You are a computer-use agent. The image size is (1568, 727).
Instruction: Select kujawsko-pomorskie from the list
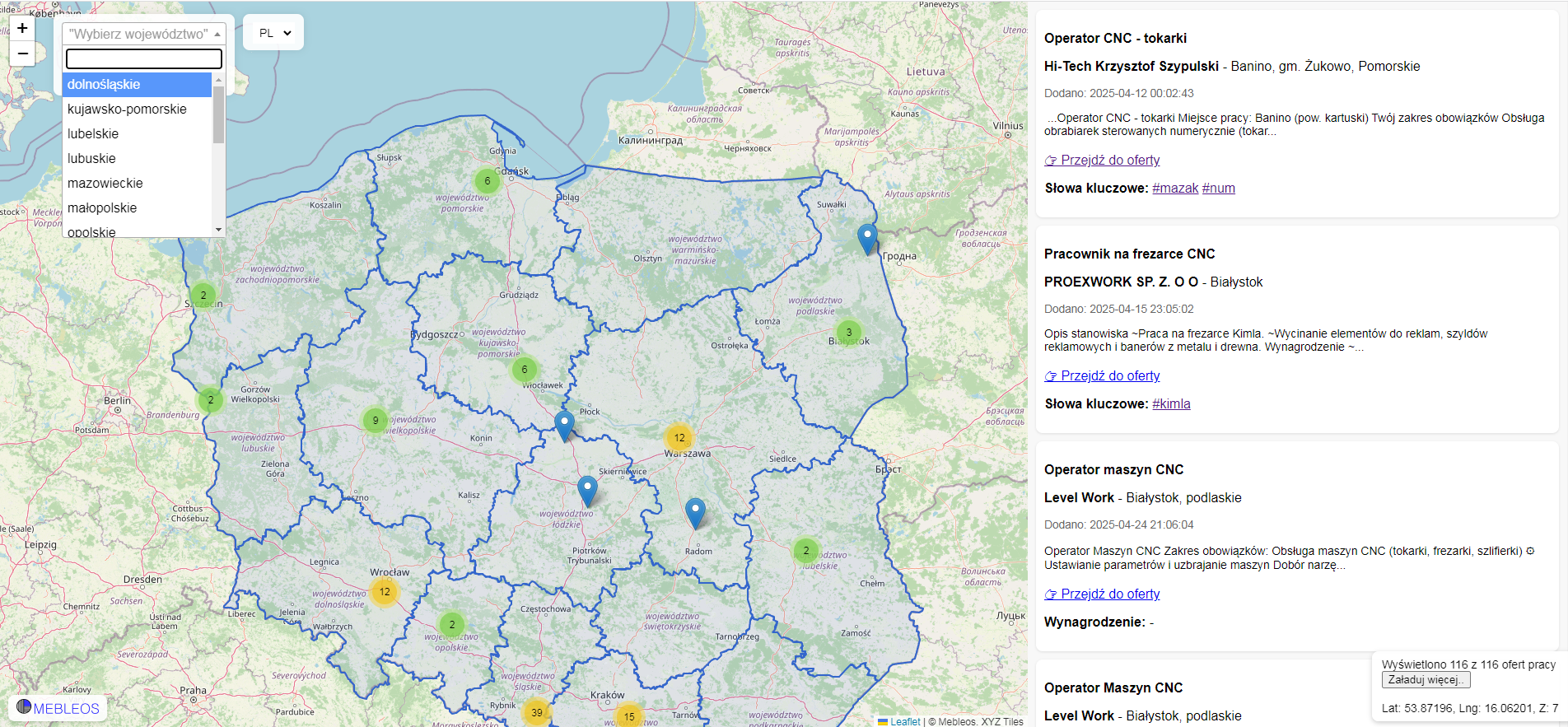click(138, 110)
